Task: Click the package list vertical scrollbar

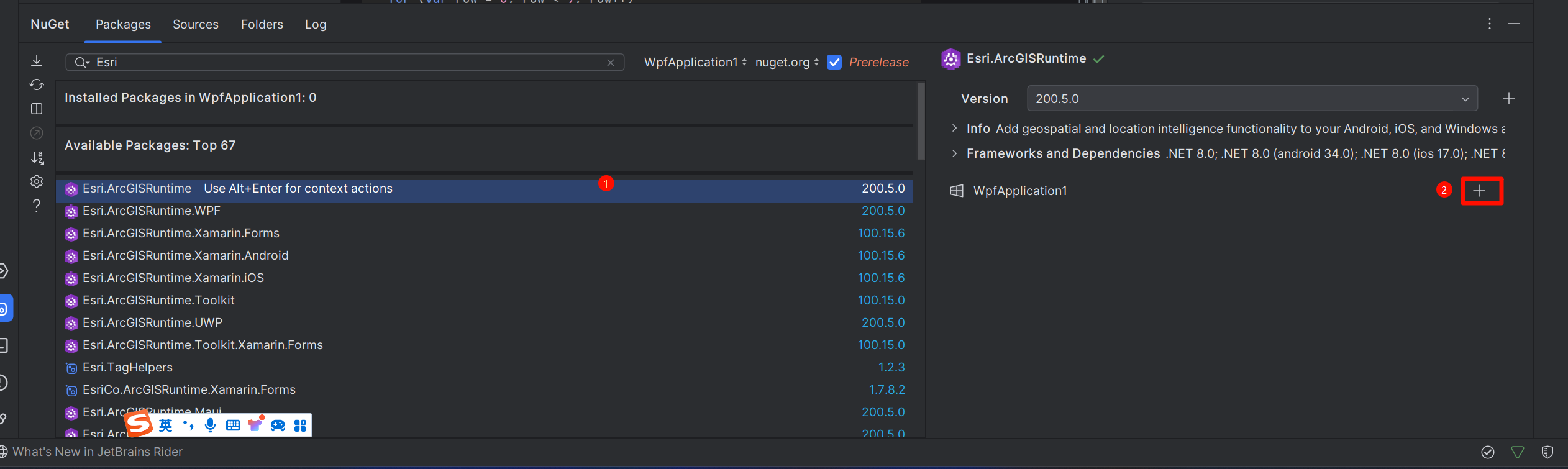Action: click(x=921, y=121)
